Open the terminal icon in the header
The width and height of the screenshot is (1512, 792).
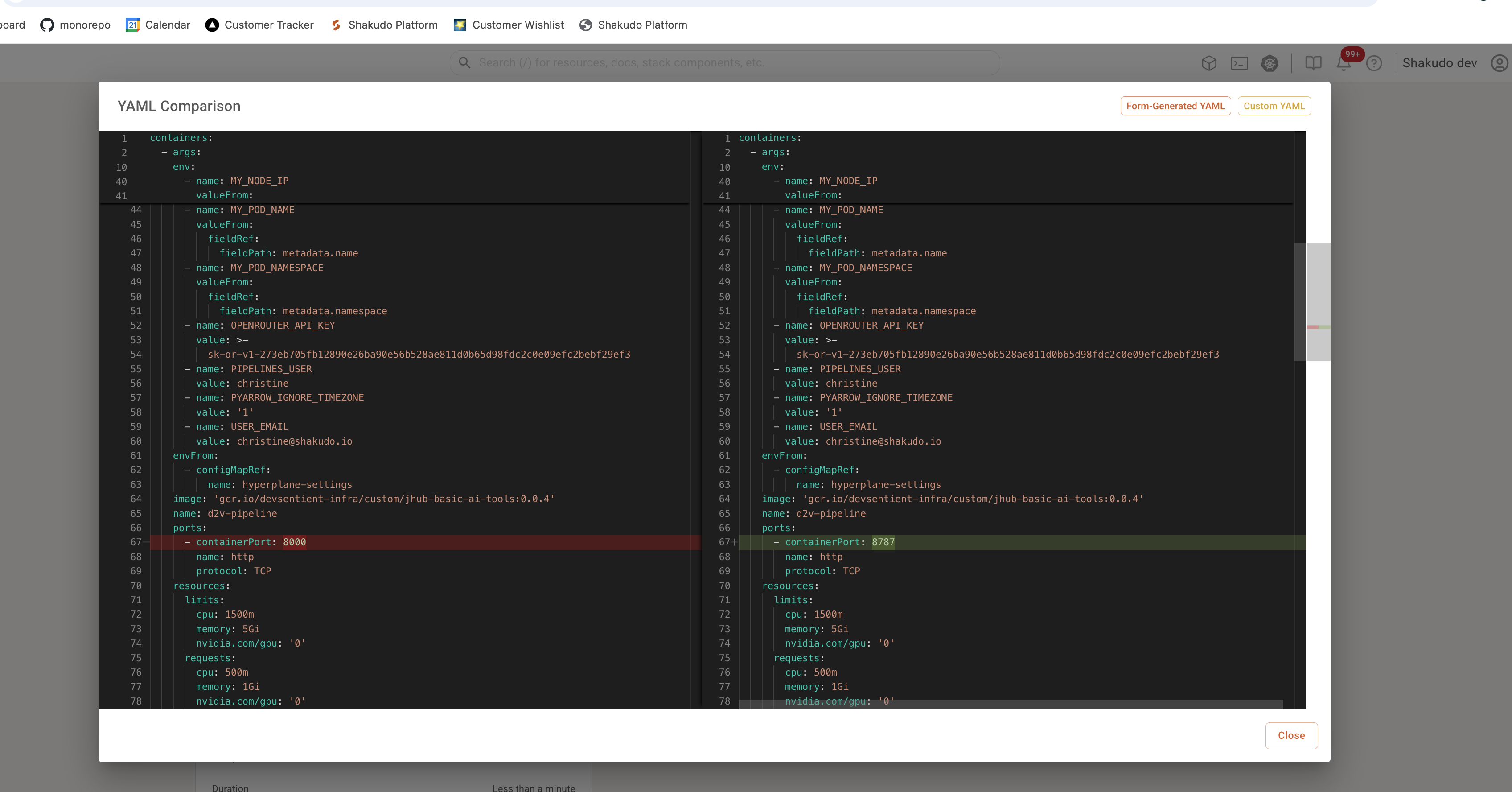point(1239,63)
